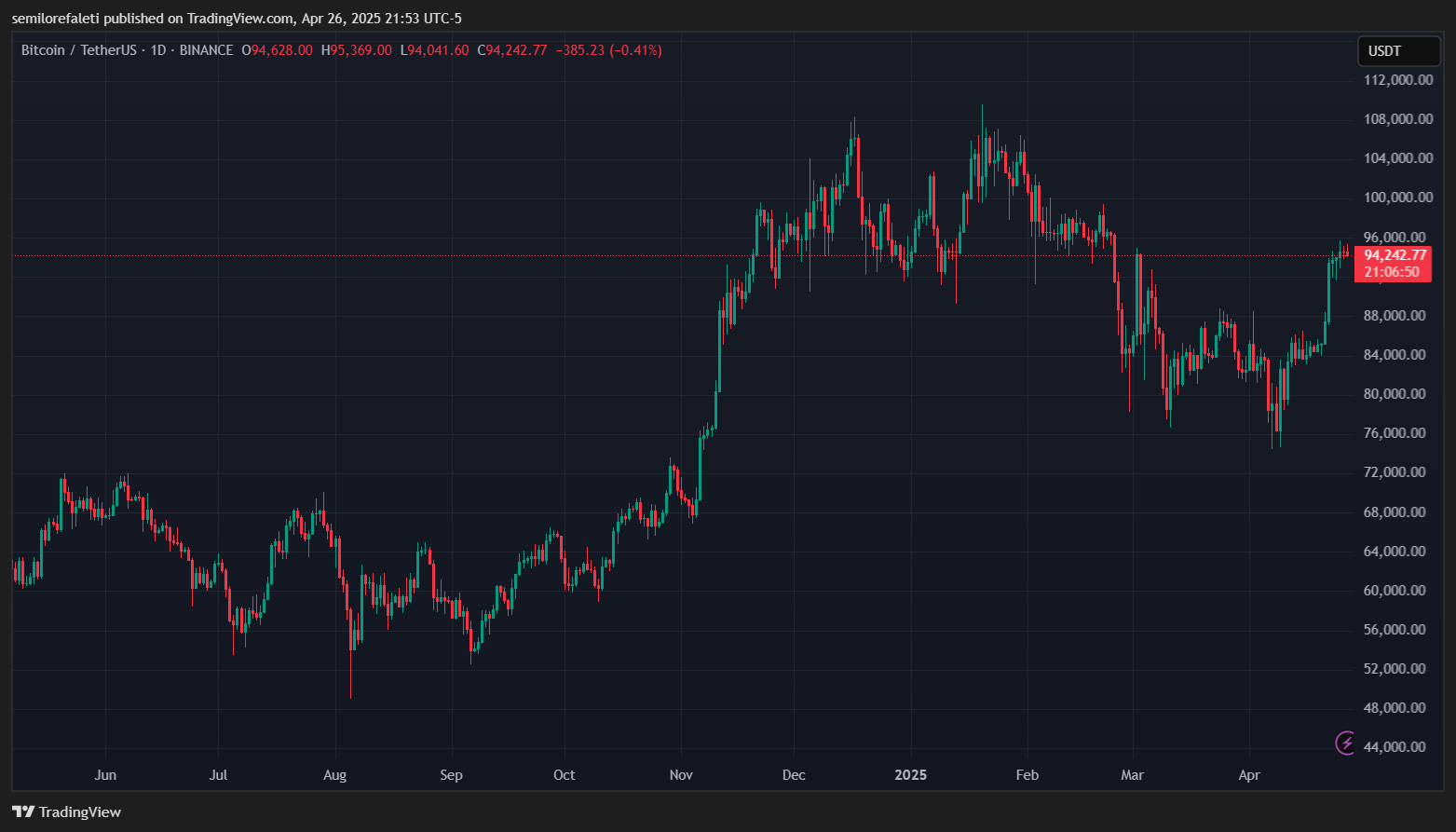Click the TradingView wordmark text in the footer

[80, 812]
